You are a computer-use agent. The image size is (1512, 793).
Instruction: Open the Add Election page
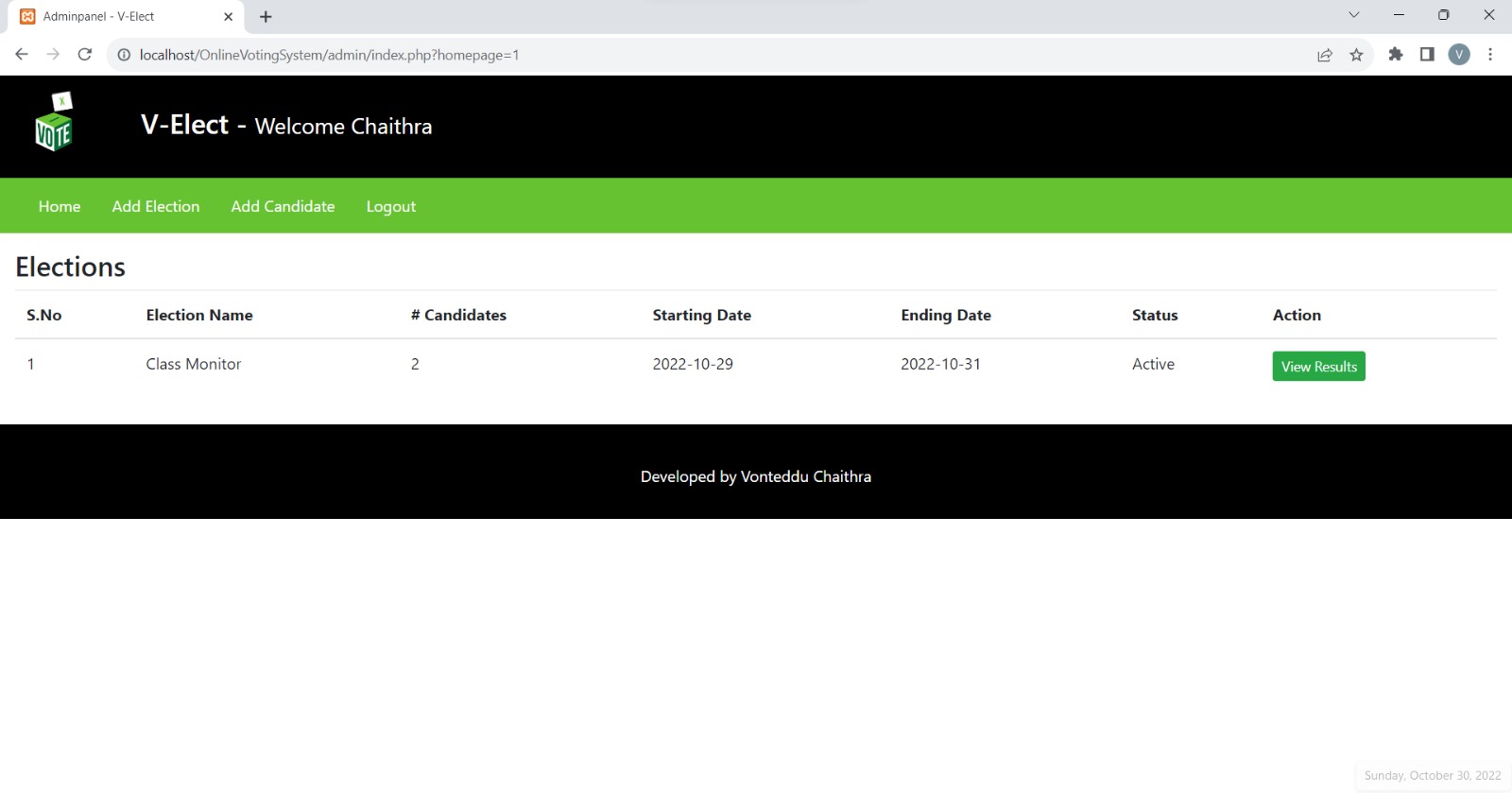pos(156,206)
